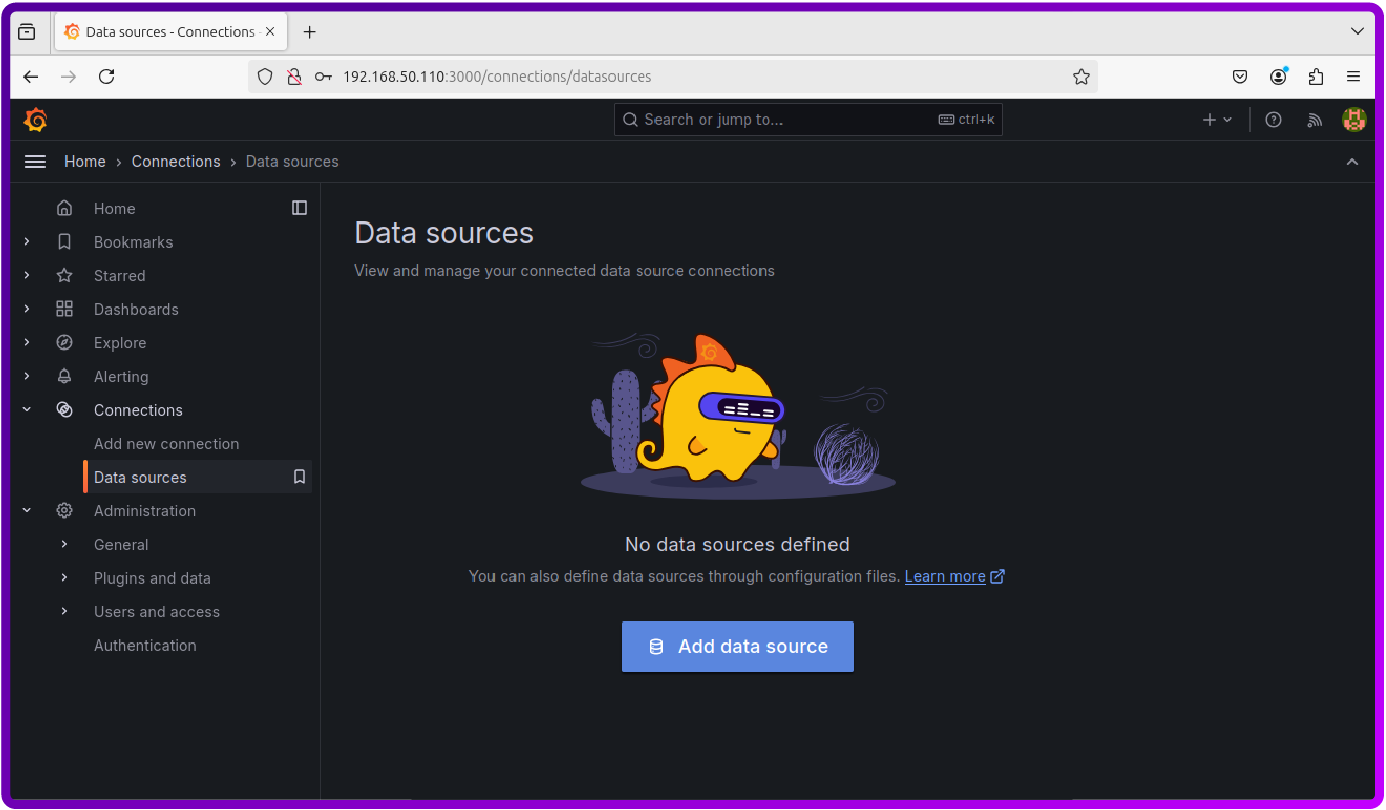This screenshot has width=1386, height=810.
Task: Toggle the navigation menu hamburger
Action: click(x=35, y=161)
